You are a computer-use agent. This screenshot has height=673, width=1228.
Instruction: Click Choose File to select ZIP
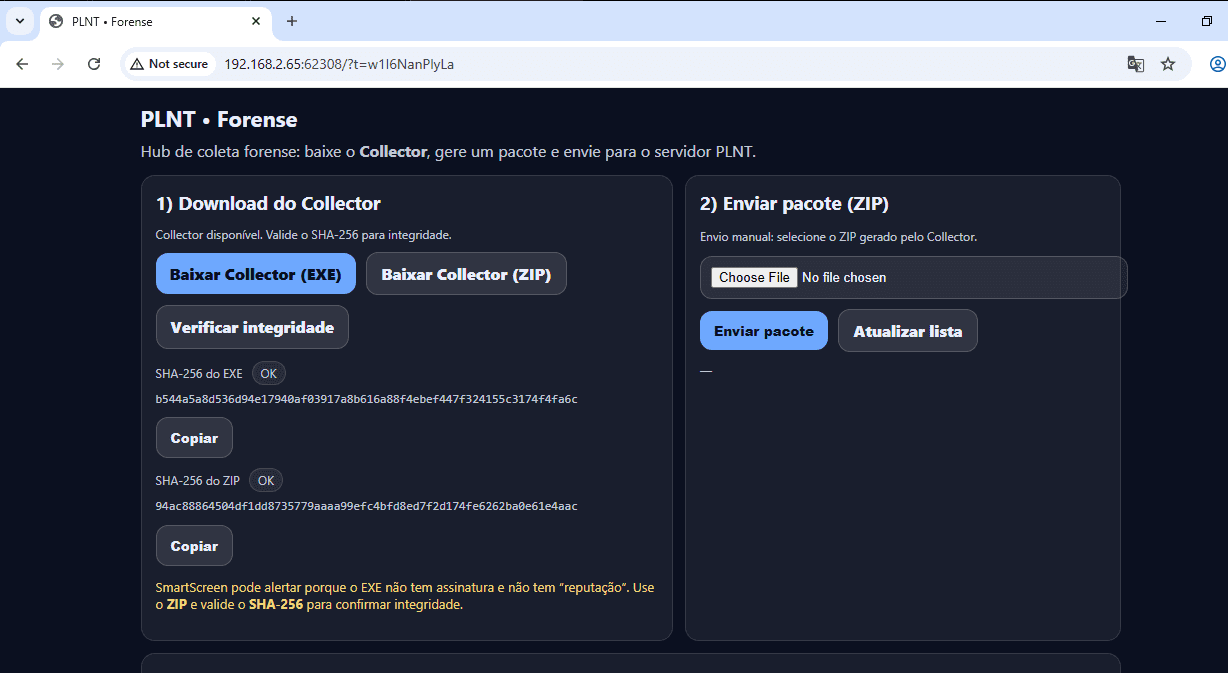point(754,277)
